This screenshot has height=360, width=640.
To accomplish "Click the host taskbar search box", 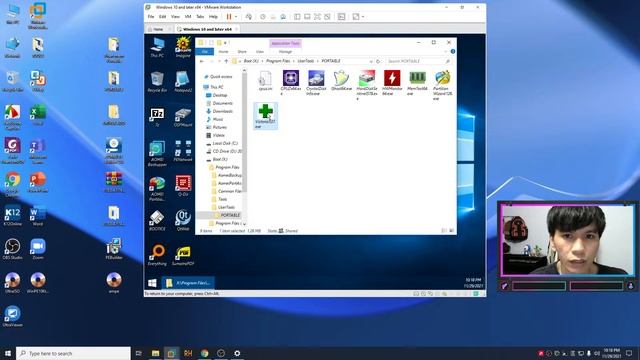I will pos(73,353).
